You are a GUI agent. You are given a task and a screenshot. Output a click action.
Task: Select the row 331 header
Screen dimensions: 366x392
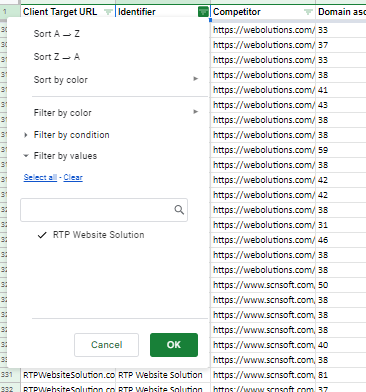7,375
